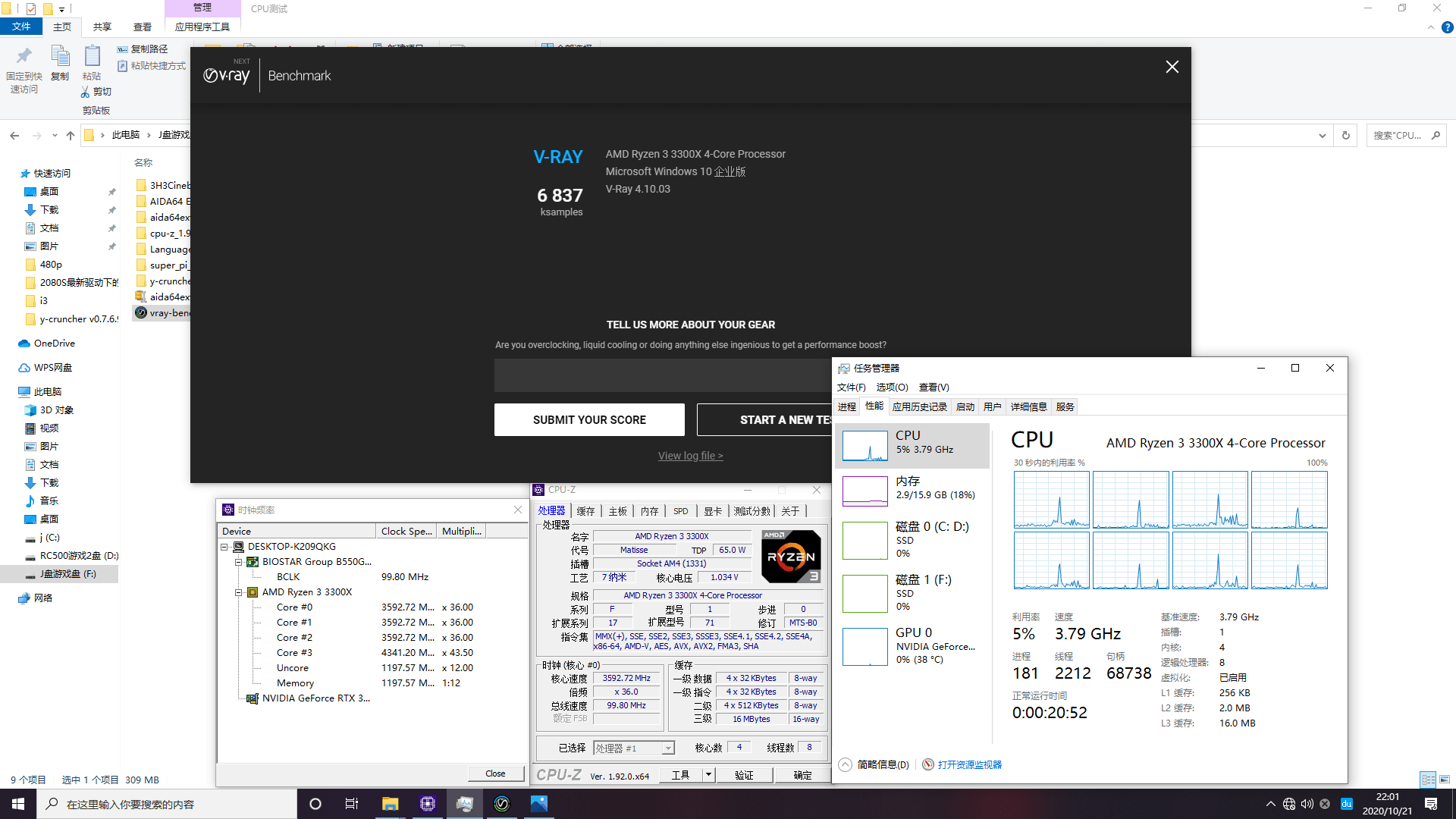
Task: Select GPU 0 panel in Task Manager
Action: (x=913, y=645)
